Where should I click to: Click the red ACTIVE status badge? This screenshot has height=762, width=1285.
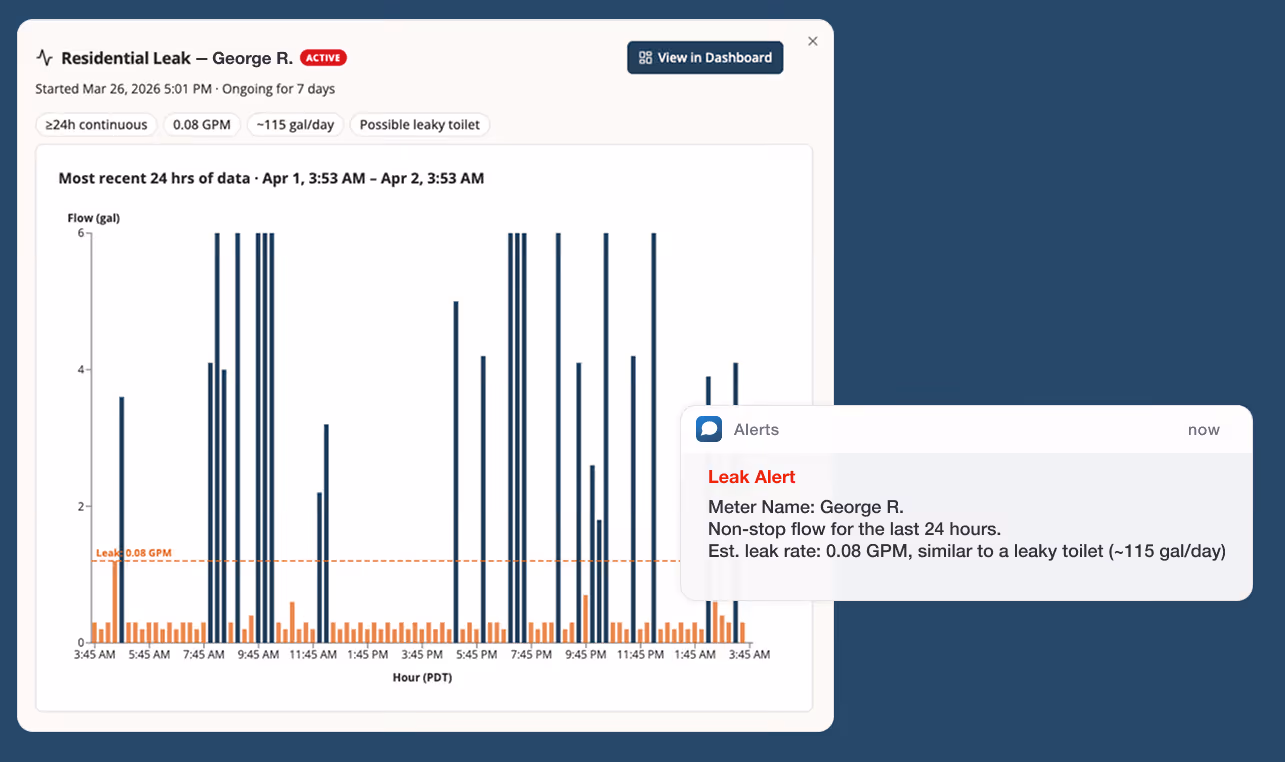[323, 58]
